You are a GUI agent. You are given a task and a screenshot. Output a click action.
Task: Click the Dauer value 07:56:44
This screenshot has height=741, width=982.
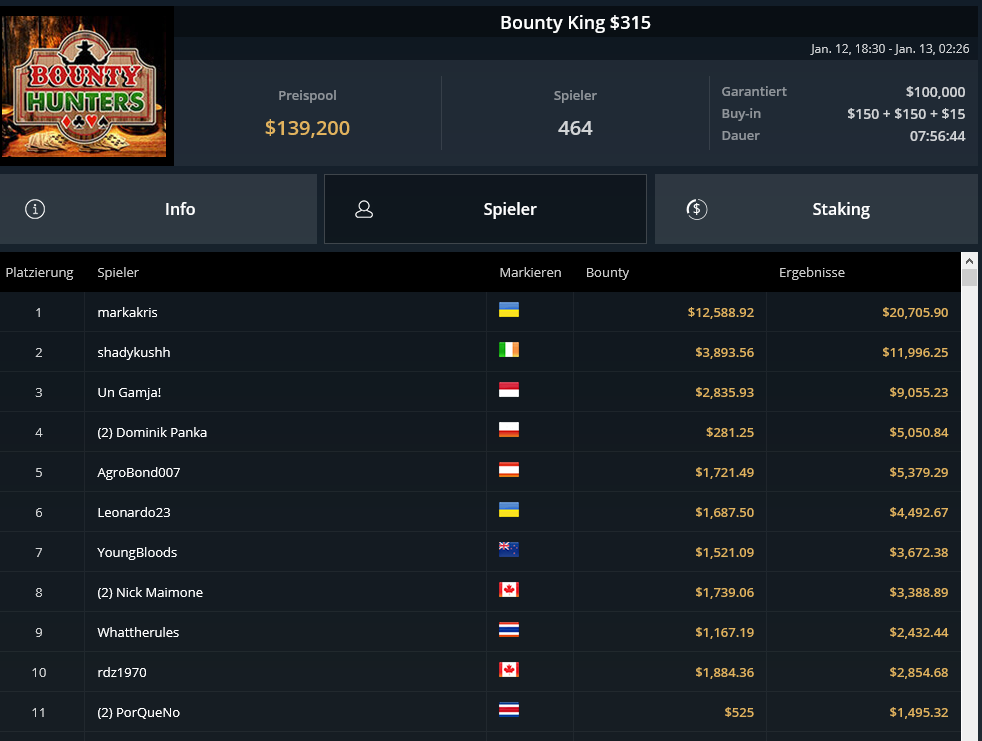(x=937, y=136)
